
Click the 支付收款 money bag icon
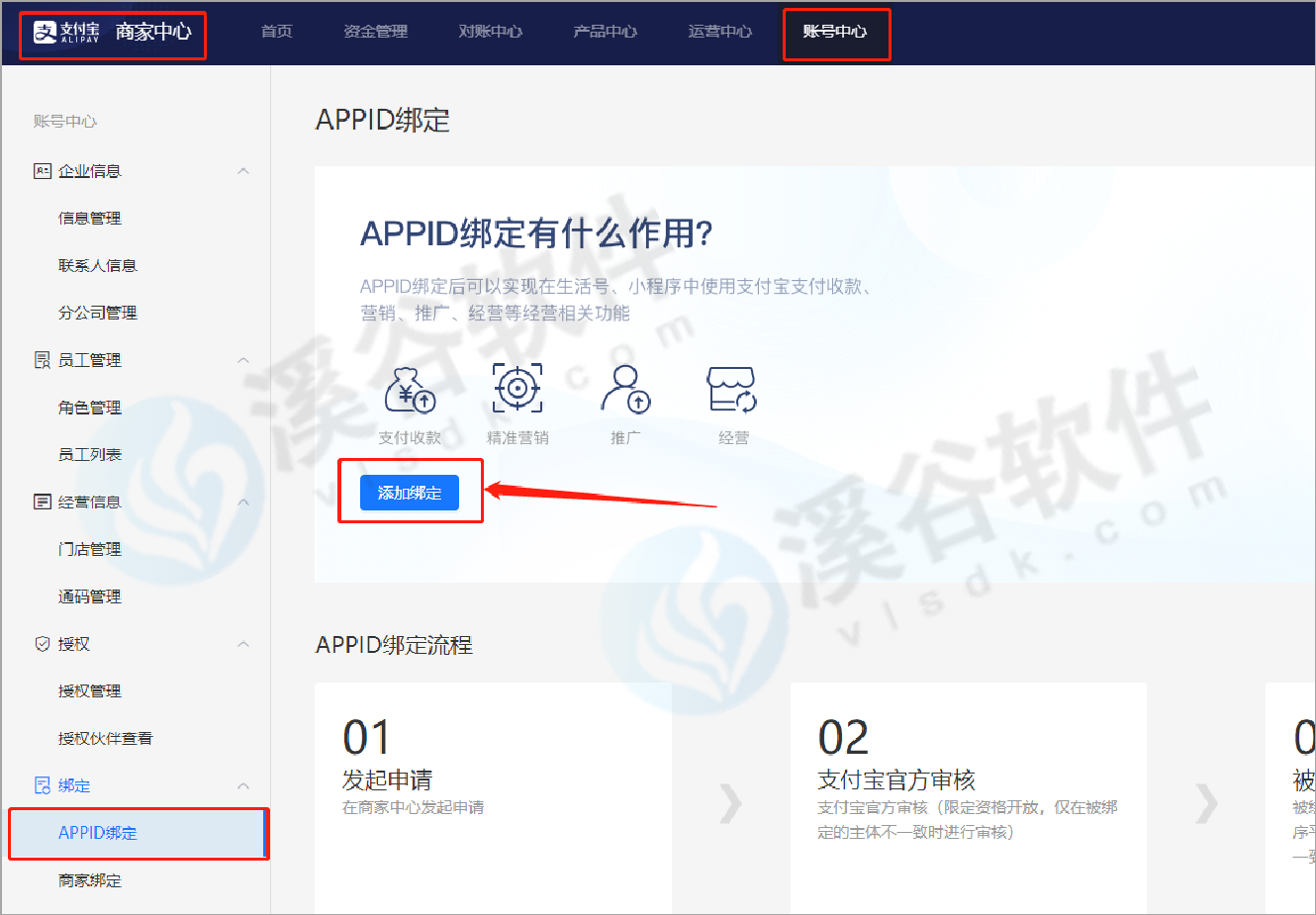click(410, 390)
